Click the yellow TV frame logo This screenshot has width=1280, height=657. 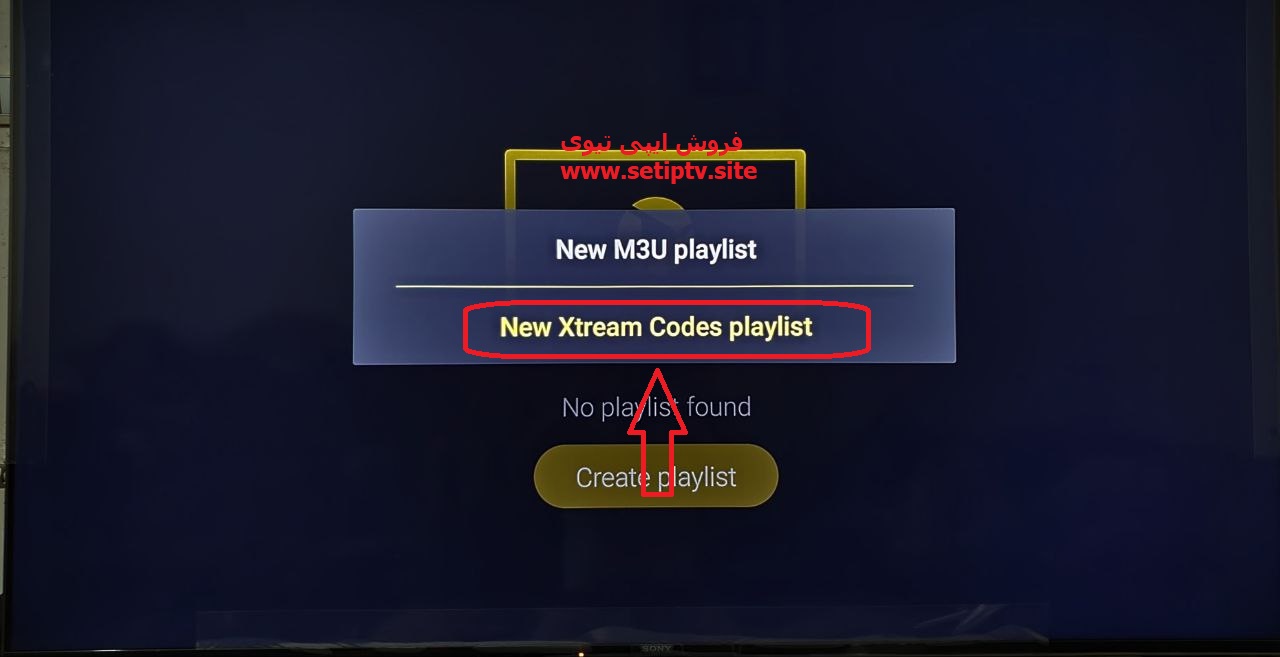pos(655,180)
